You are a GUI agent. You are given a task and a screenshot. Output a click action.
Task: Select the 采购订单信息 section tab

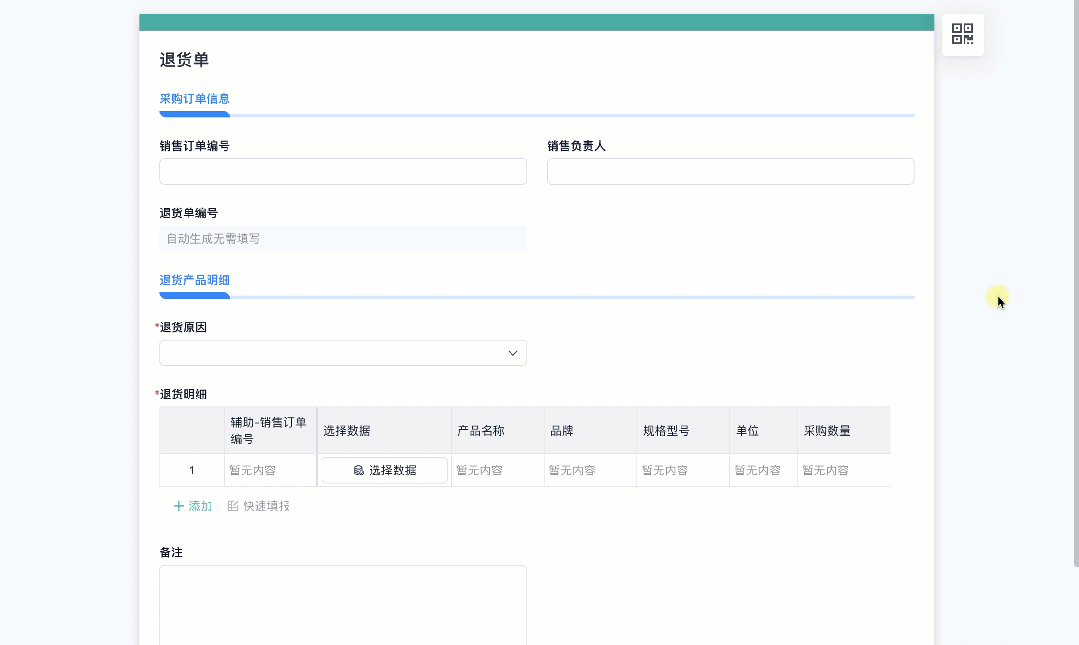pyautogui.click(x=195, y=99)
